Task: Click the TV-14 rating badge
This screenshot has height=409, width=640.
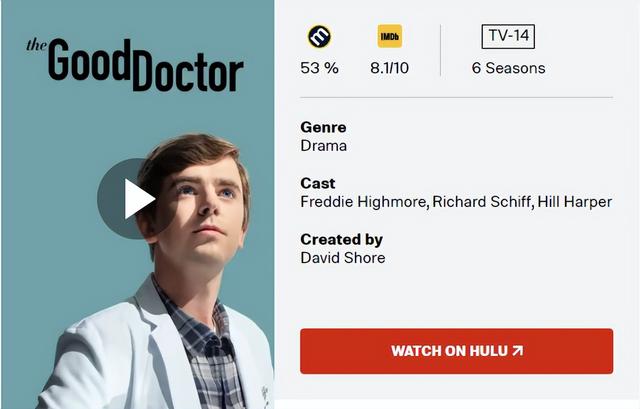Action: 508,36
